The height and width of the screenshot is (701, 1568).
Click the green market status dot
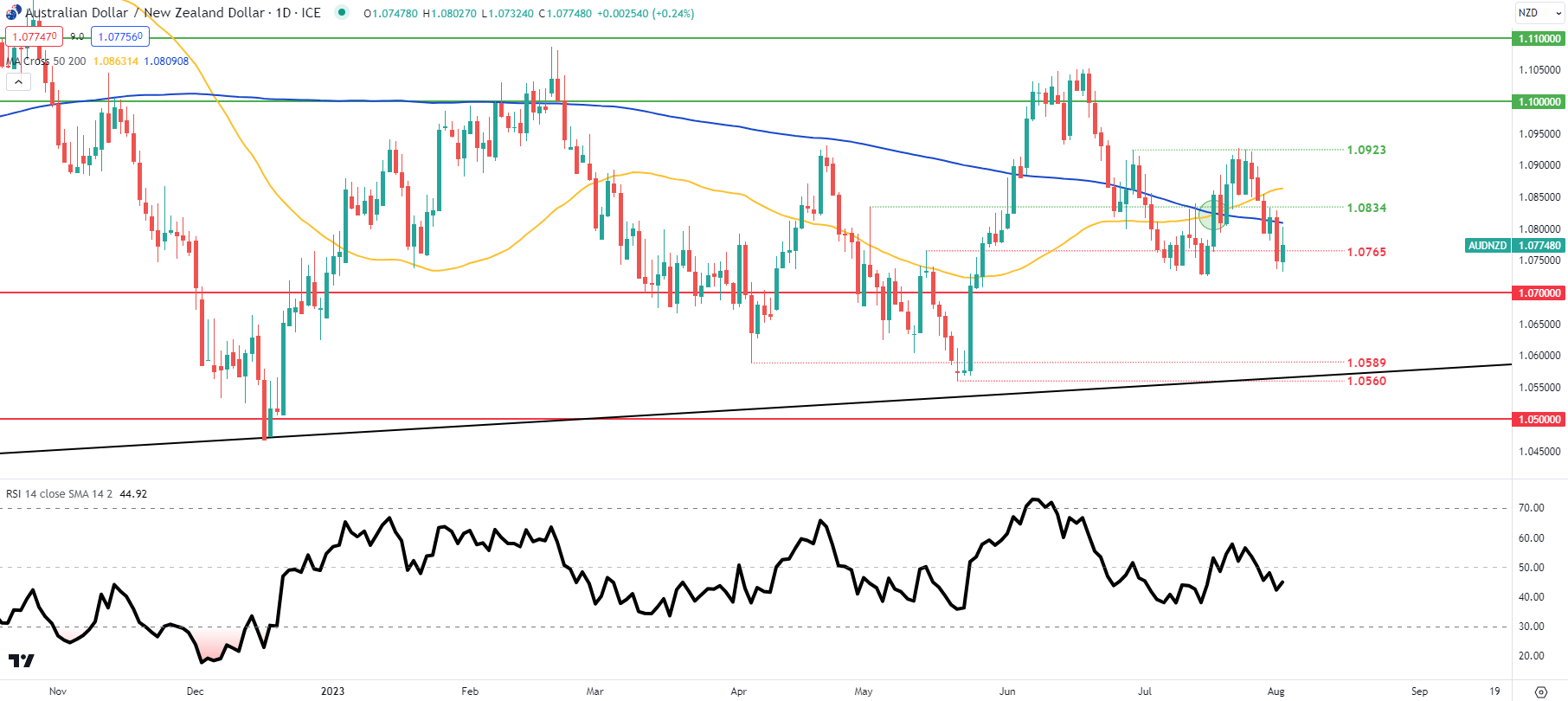(342, 13)
